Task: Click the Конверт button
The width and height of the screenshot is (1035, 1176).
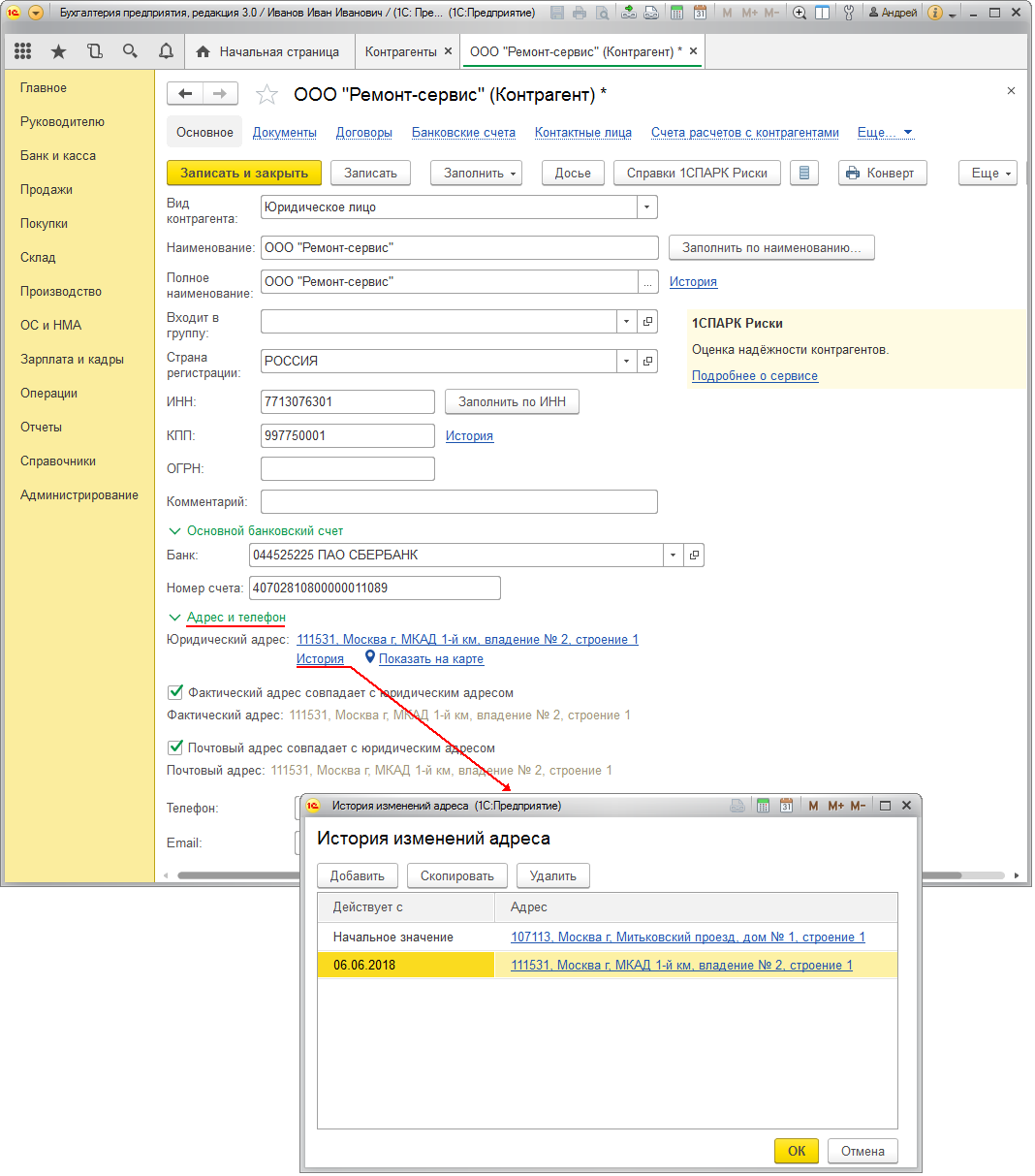Action: point(883,173)
